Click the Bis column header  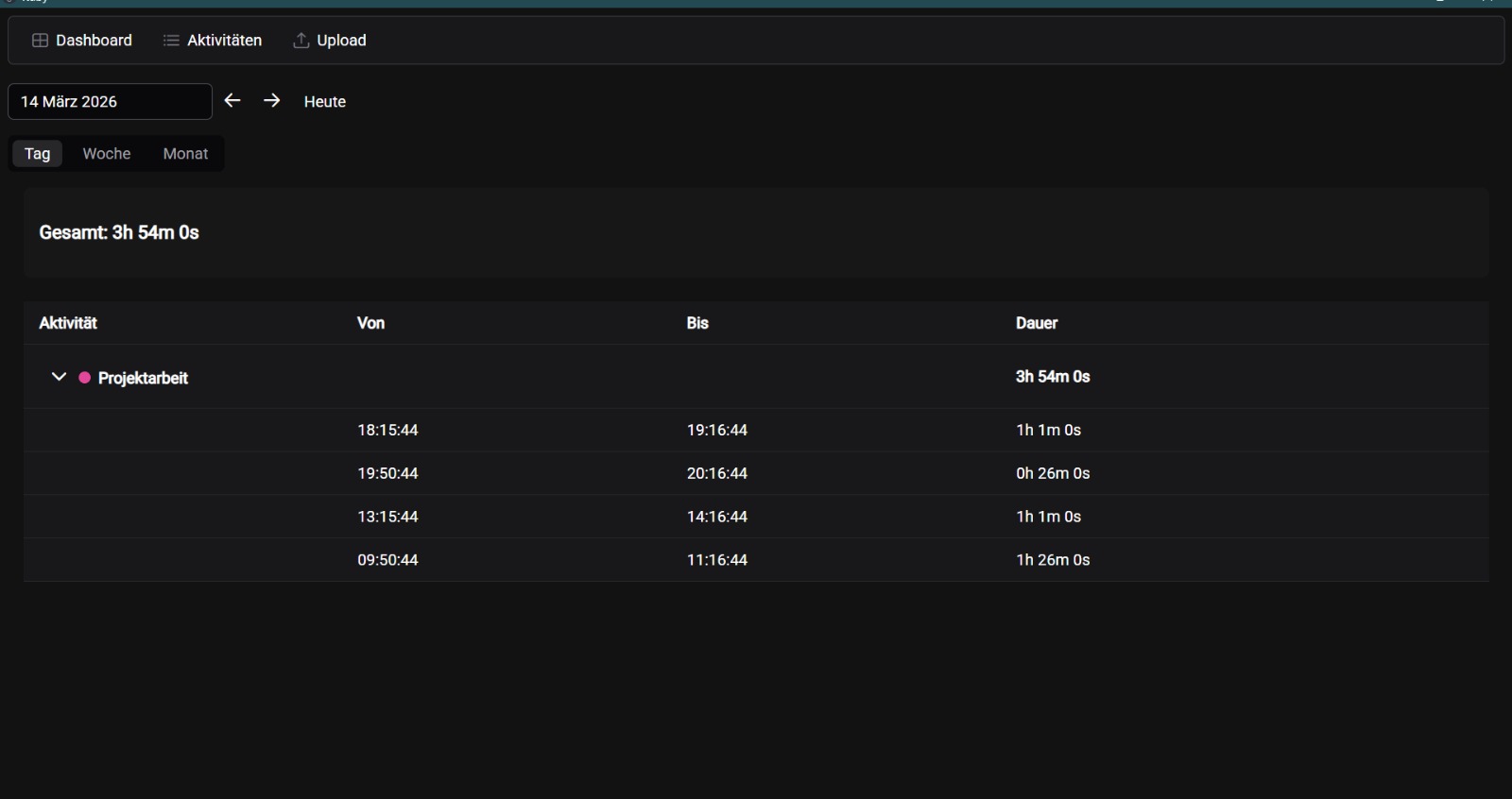coord(697,323)
